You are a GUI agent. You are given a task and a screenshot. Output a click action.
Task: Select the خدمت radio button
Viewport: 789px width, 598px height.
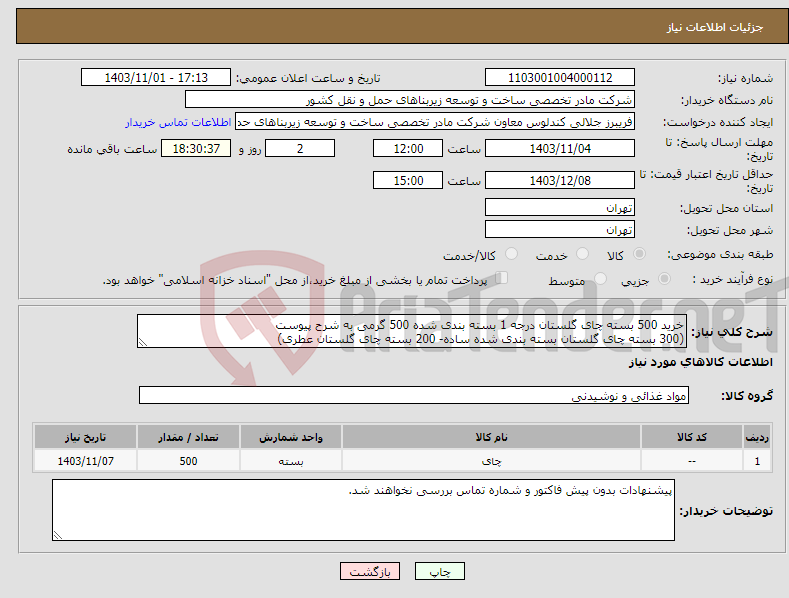tap(582, 254)
